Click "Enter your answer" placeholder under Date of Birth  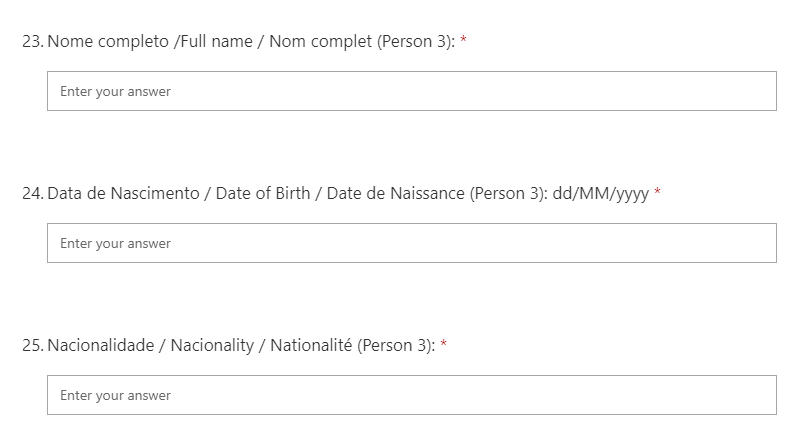click(115, 243)
